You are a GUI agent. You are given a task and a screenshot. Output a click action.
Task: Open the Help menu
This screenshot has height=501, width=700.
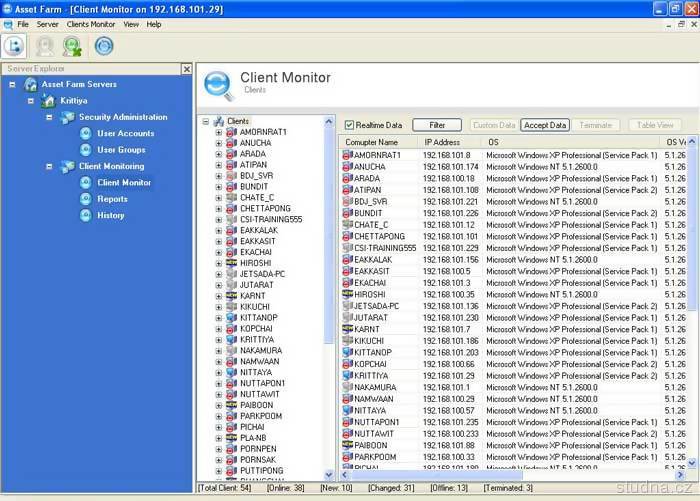[x=154, y=25]
